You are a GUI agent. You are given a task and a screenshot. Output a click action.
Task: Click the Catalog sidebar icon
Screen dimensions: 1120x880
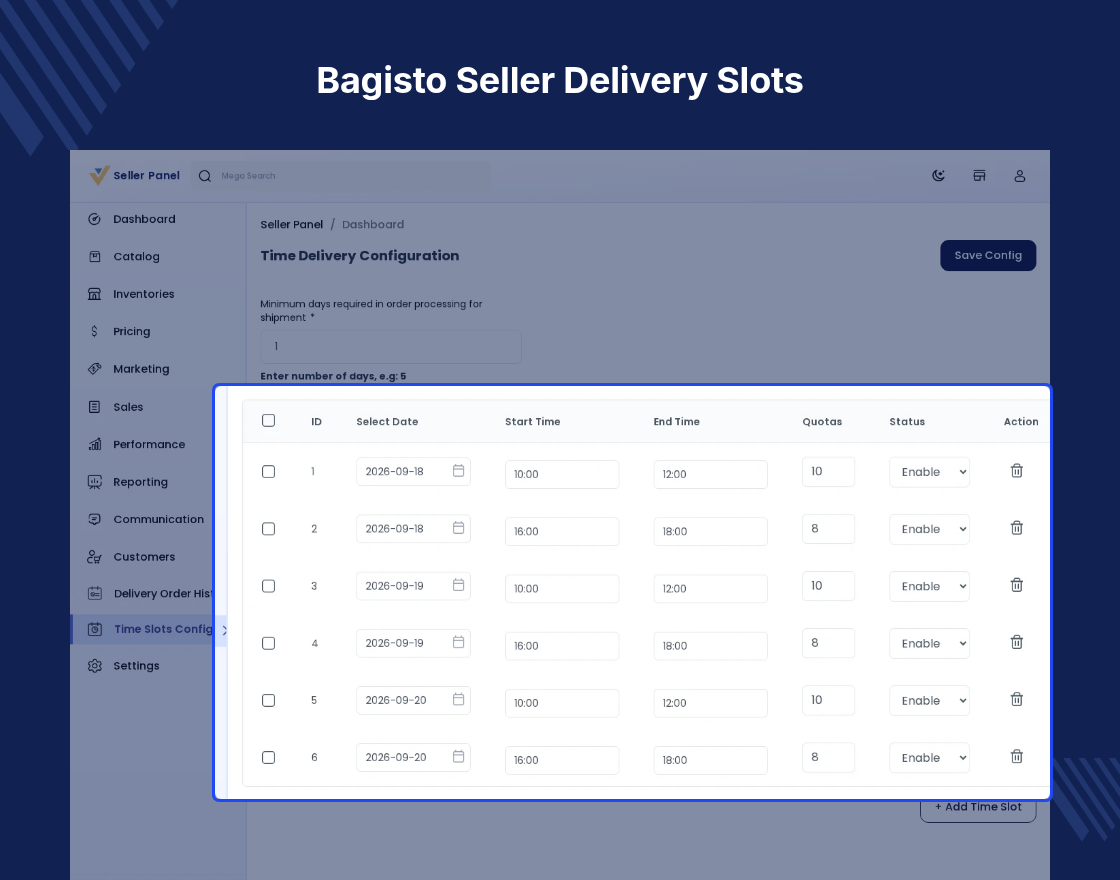coord(94,256)
